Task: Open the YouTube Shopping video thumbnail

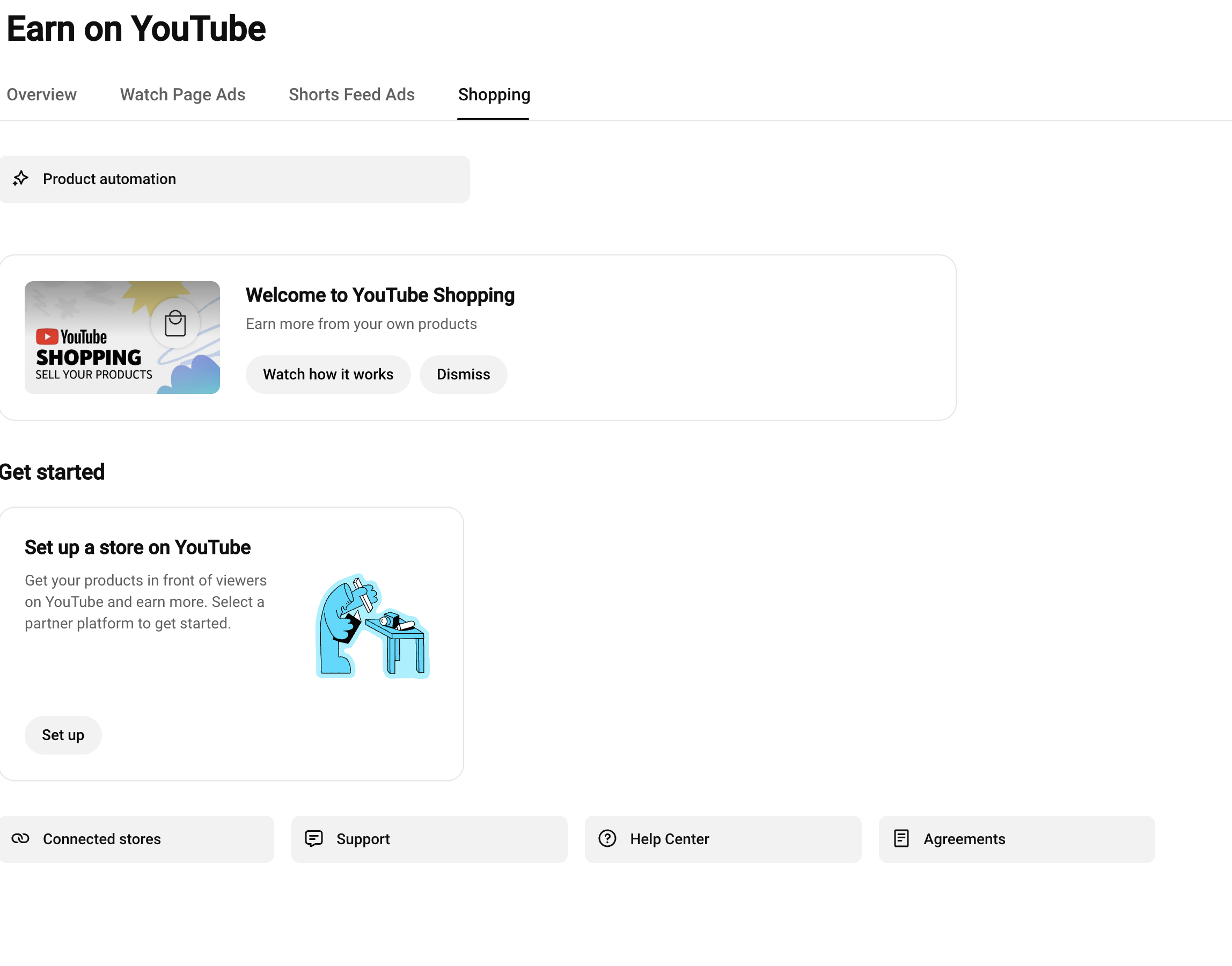Action: click(122, 337)
